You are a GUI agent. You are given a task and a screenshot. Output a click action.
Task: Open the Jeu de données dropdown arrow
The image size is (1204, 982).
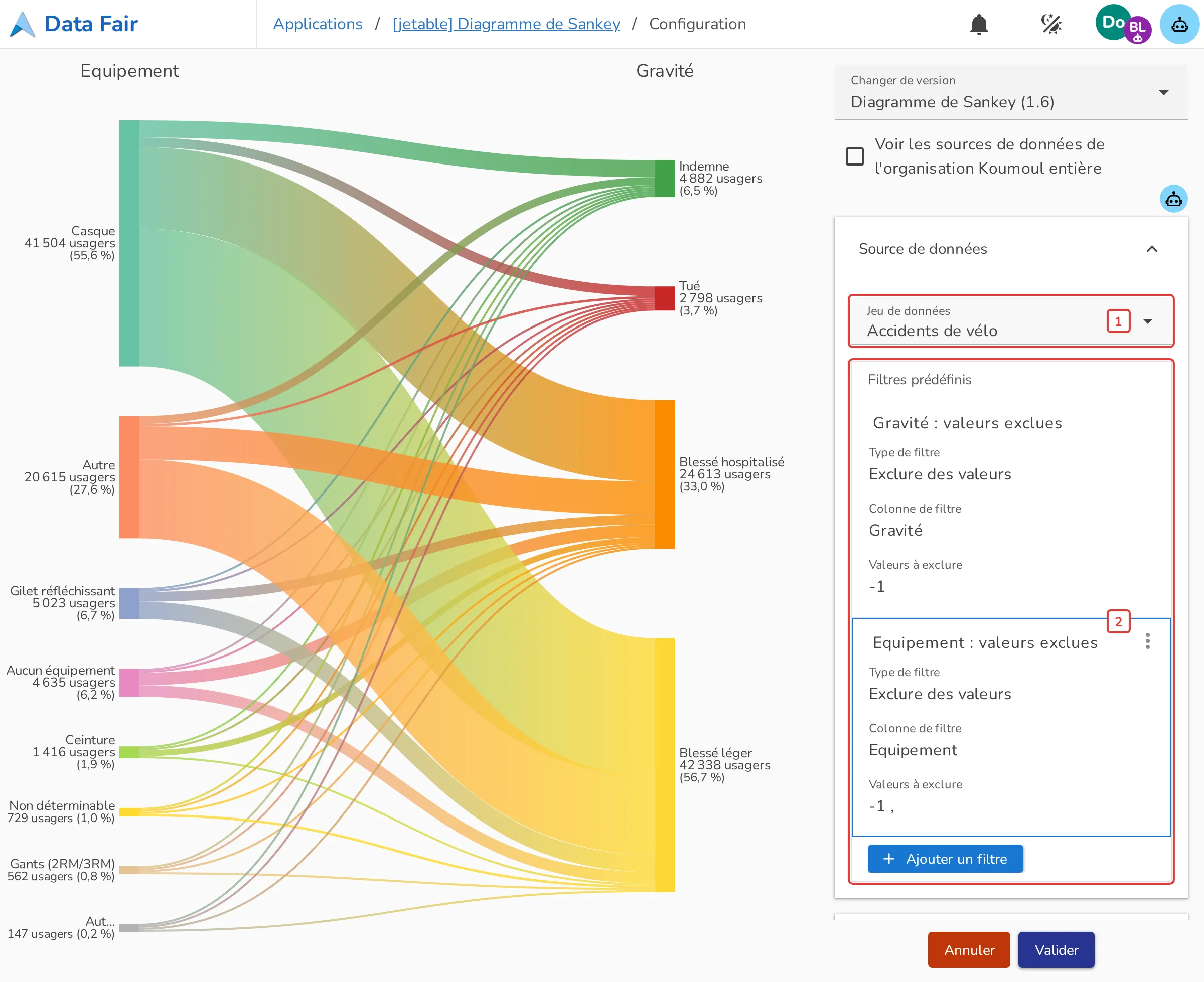coord(1147,321)
